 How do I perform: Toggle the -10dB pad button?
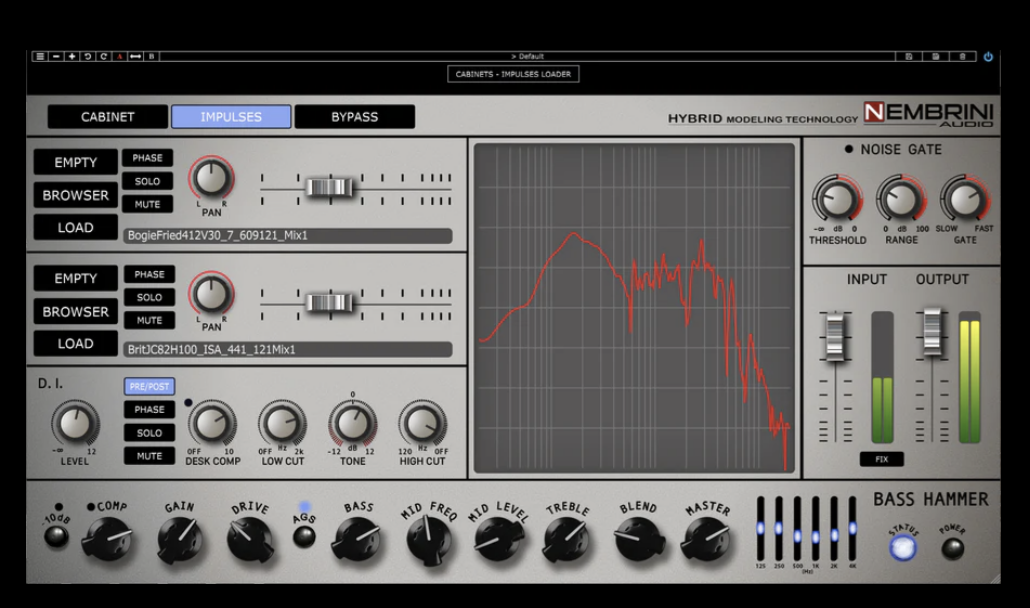pyautogui.click(x=57, y=536)
